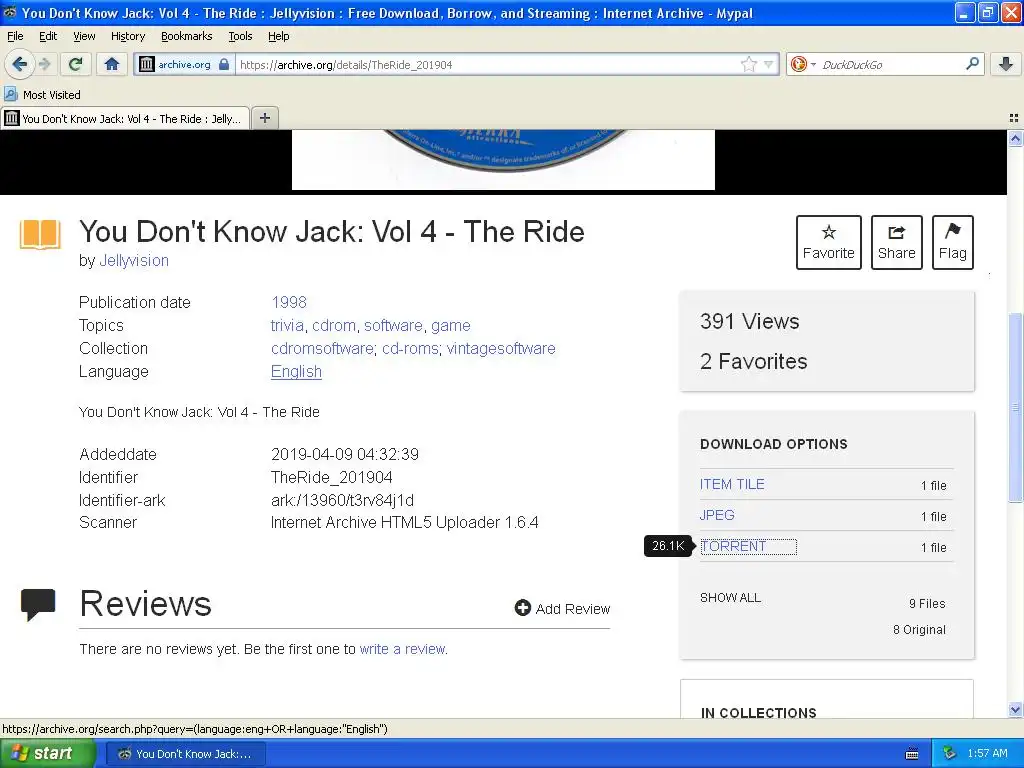The width and height of the screenshot is (1024, 768).
Task: Open the Jellyvision creator link
Action: coord(134,261)
